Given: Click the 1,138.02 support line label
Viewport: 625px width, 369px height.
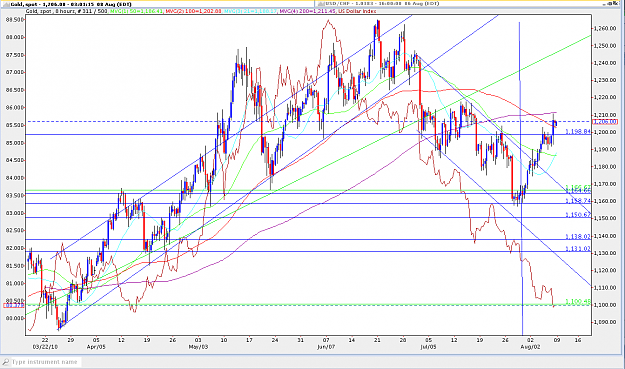Looking at the screenshot, I should tap(578, 236).
